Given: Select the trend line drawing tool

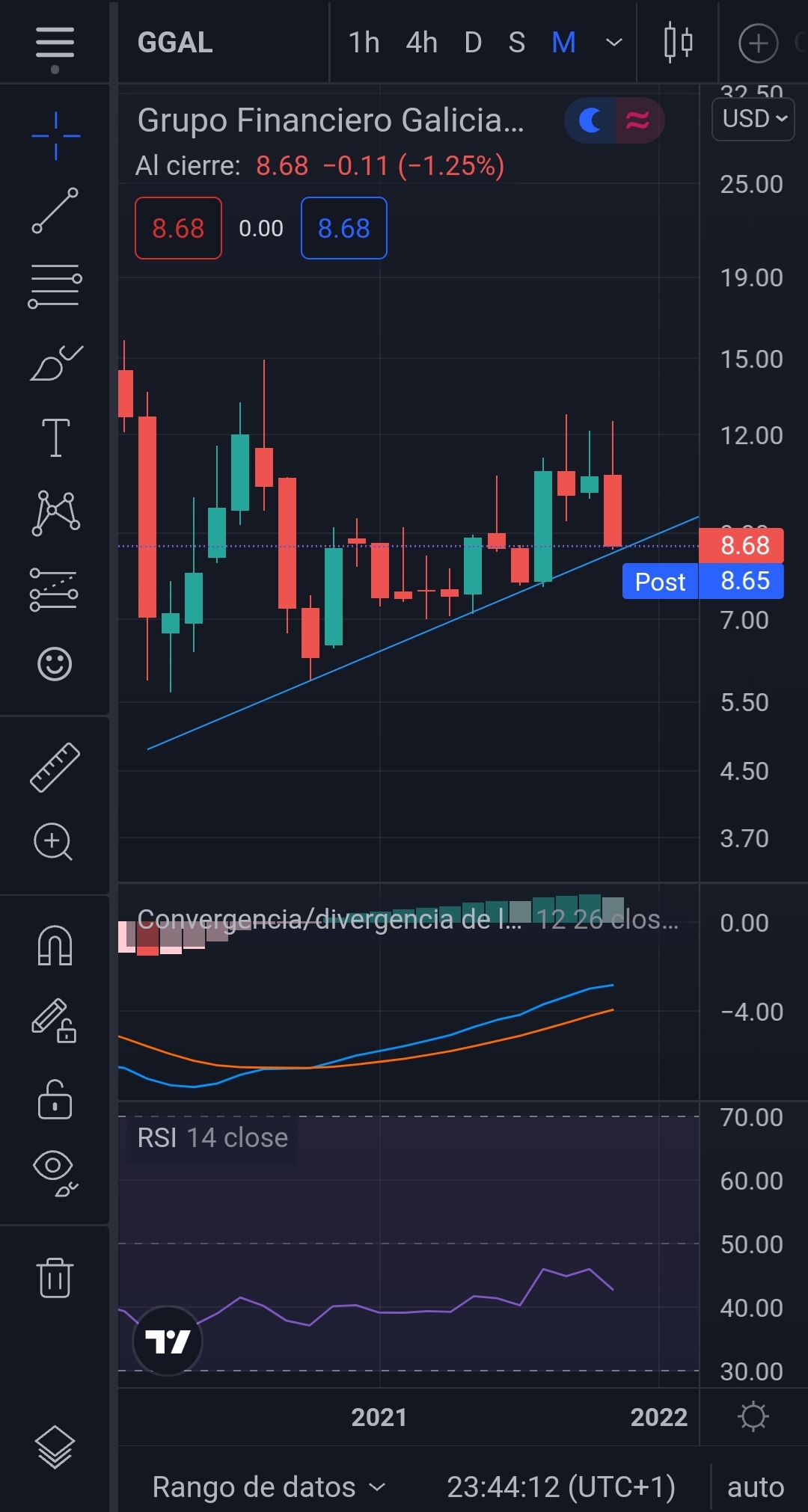Looking at the screenshot, I should coord(55,210).
